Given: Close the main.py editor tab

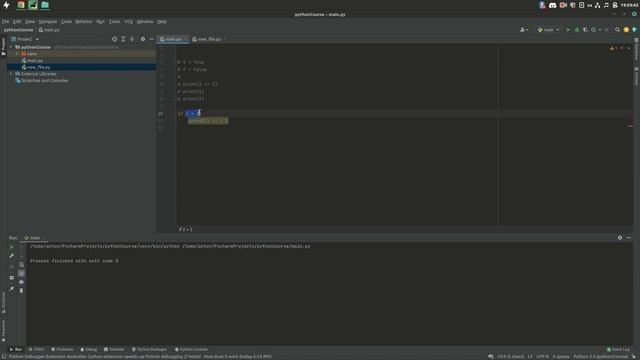Looking at the screenshot, I should [x=185, y=39].
